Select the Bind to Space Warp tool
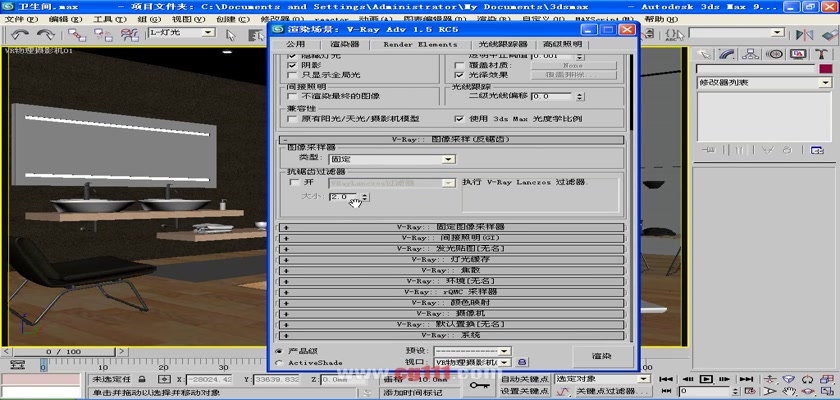This screenshot has height=400, width=840. 129,35
